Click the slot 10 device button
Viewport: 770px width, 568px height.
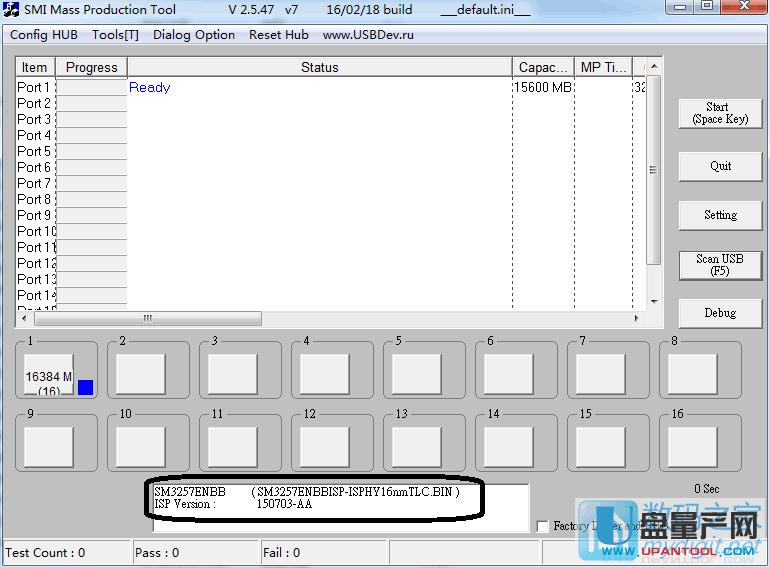[x=140, y=447]
